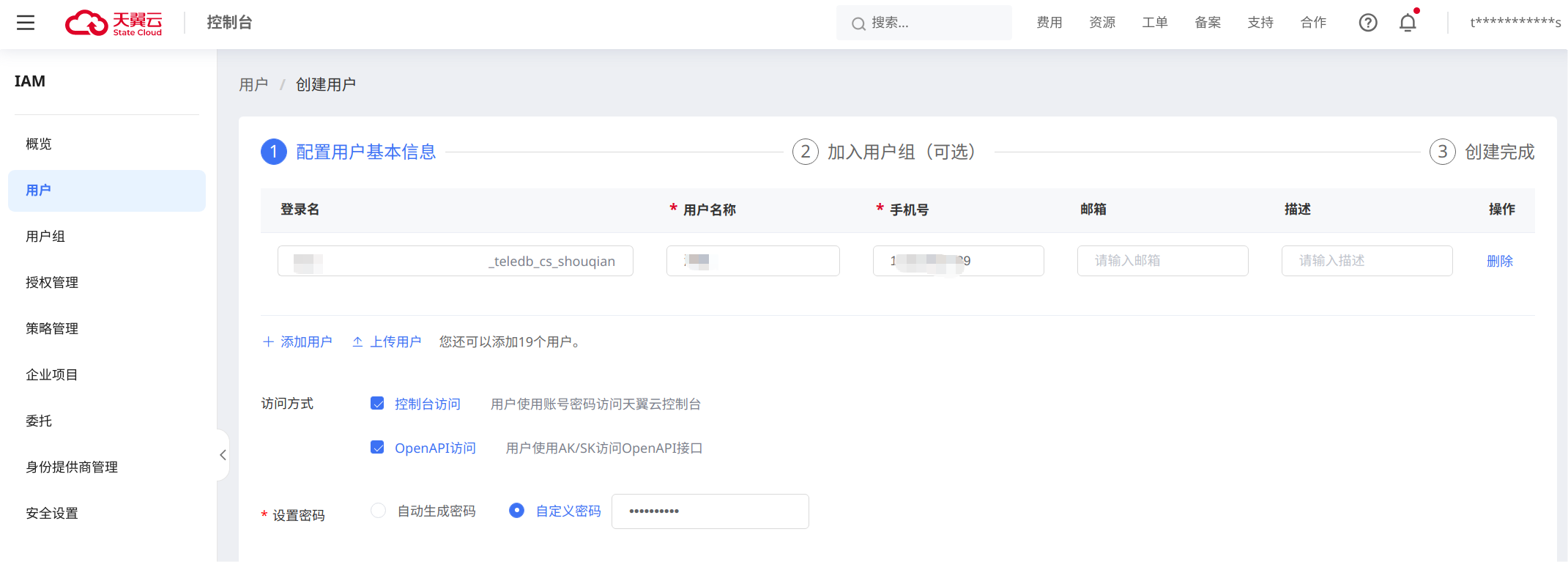The image size is (1568, 562).
Task: Click the 设置密码 label
Action: click(x=299, y=516)
